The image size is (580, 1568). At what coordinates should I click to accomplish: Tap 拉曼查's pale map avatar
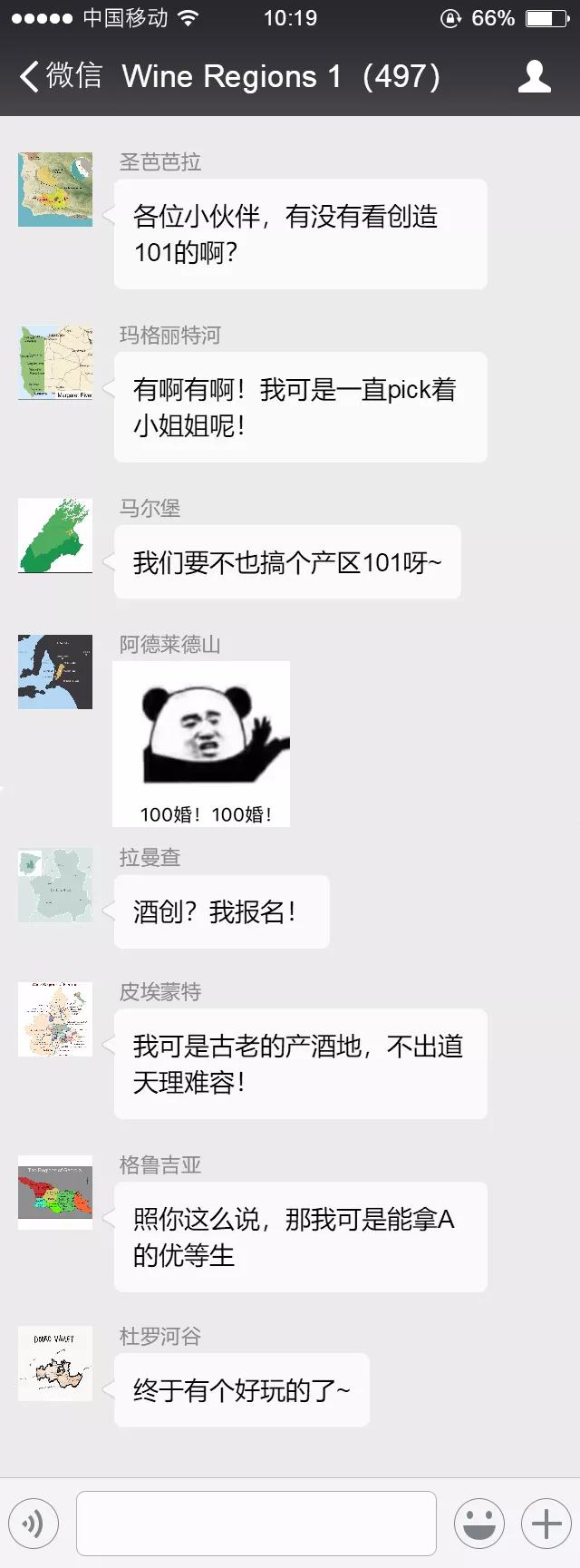click(x=55, y=885)
